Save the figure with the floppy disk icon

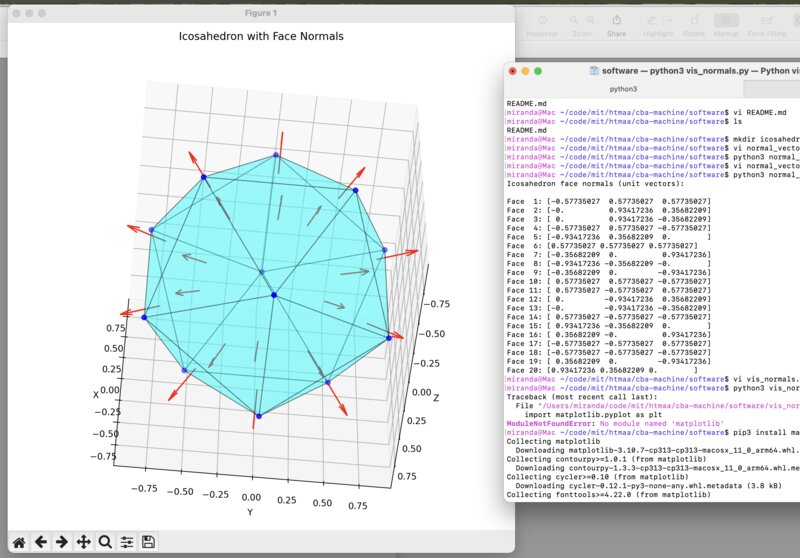149,542
